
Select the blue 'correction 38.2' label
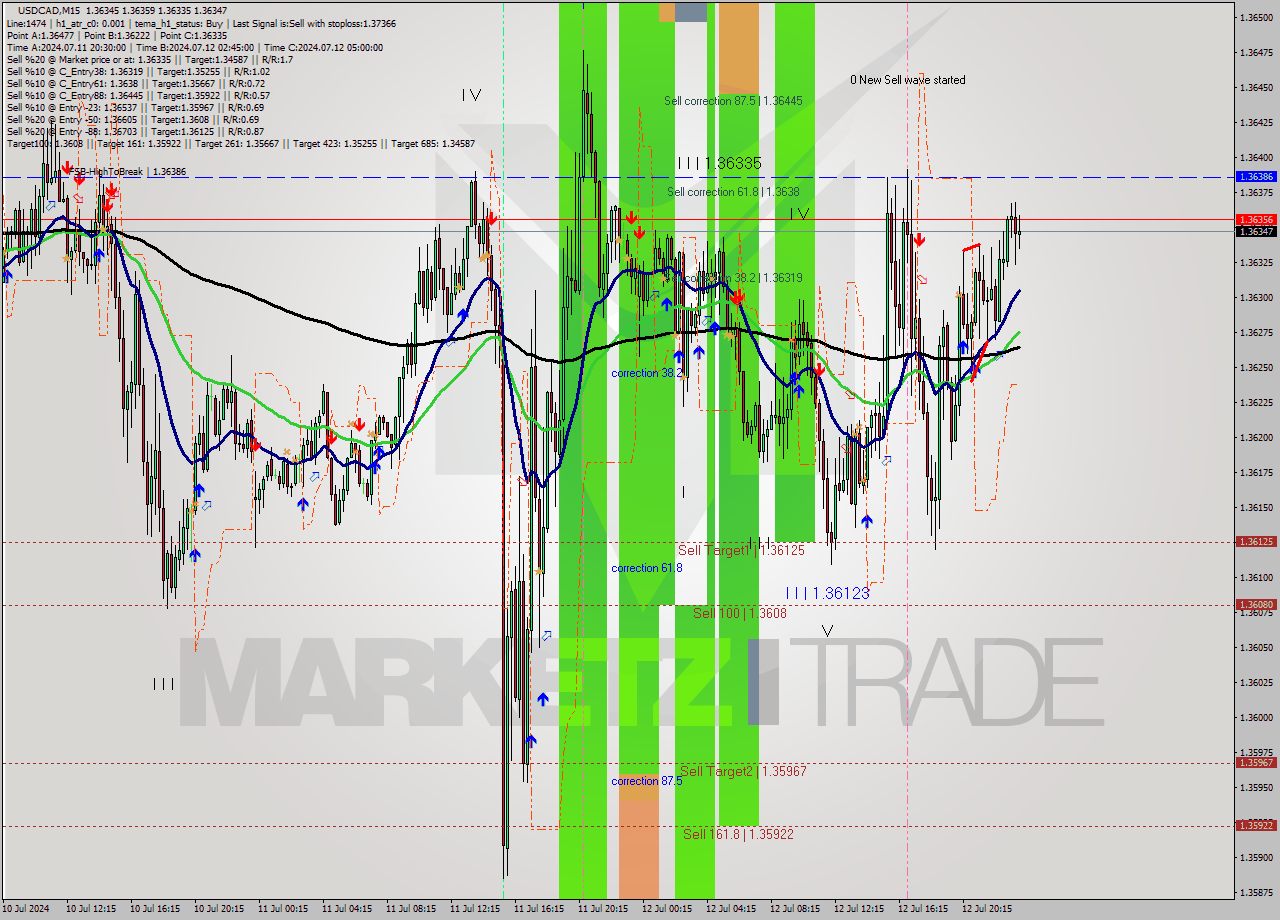click(x=647, y=373)
